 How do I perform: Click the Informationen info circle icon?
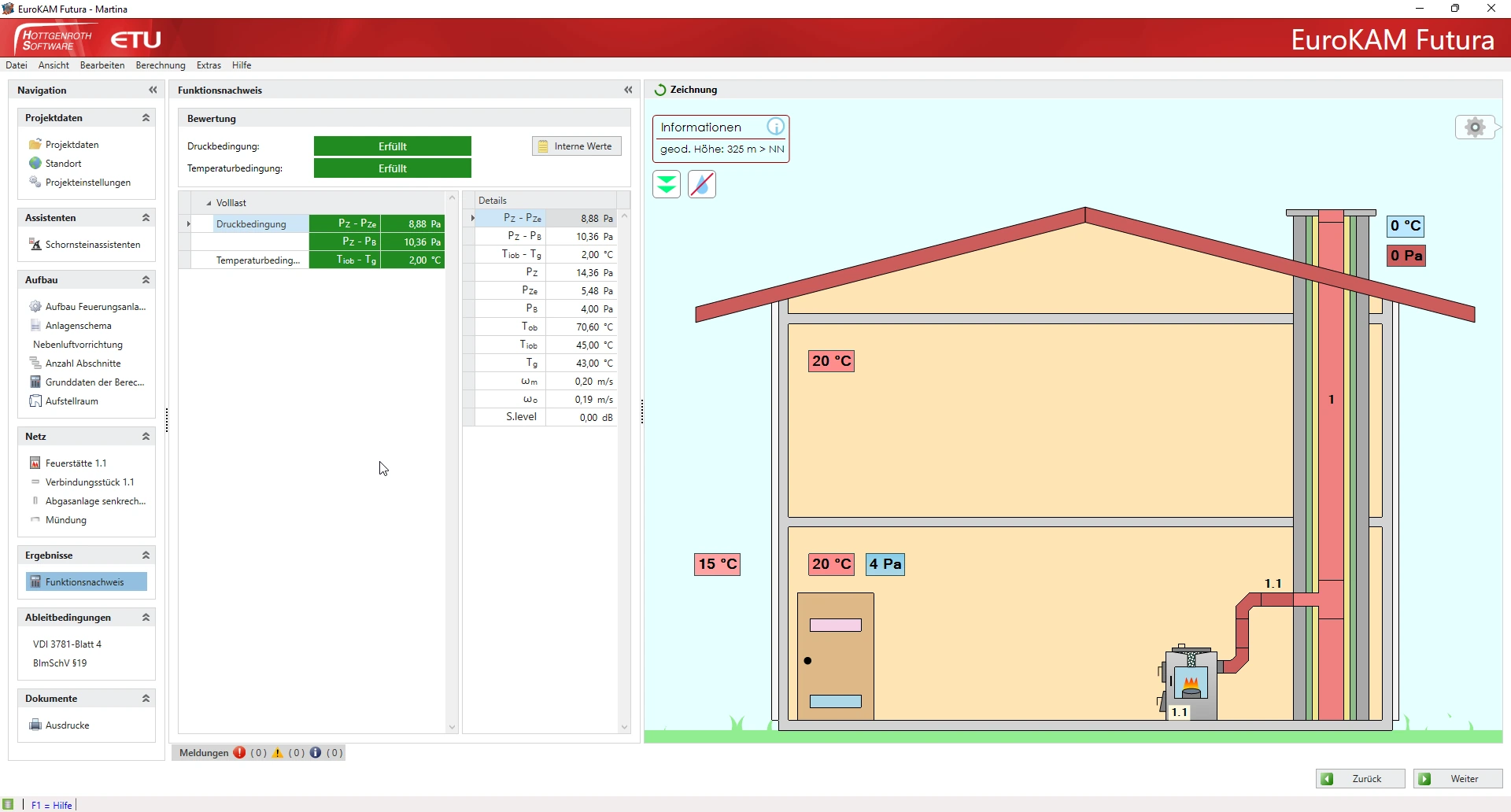pyautogui.click(x=775, y=127)
